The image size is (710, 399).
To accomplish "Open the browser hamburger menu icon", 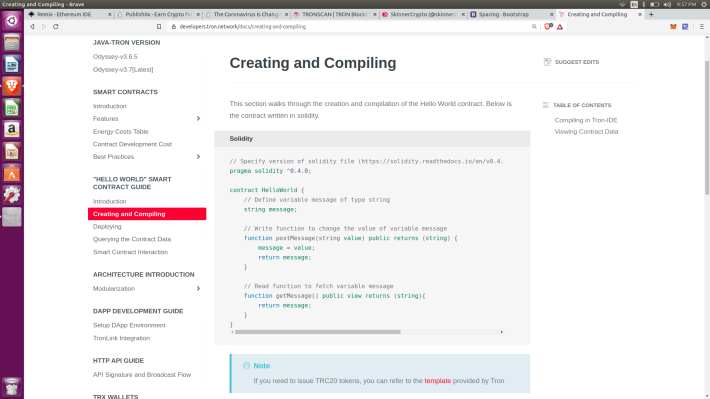I will pos(701,27).
